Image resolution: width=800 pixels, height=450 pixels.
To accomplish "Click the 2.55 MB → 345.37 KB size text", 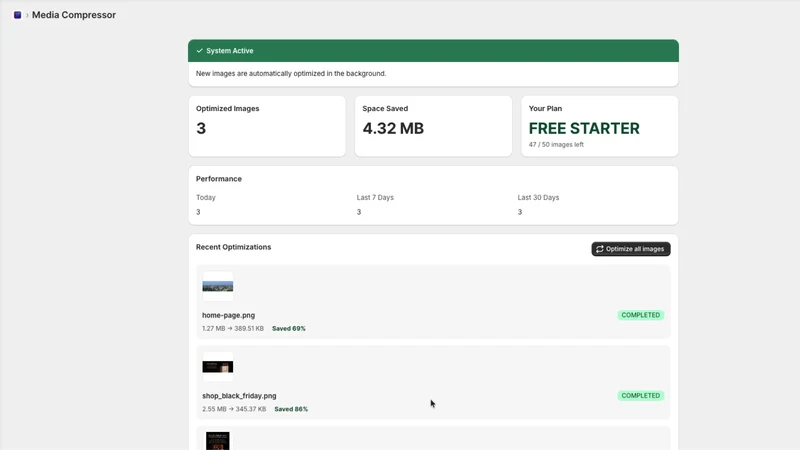I will point(234,409).
